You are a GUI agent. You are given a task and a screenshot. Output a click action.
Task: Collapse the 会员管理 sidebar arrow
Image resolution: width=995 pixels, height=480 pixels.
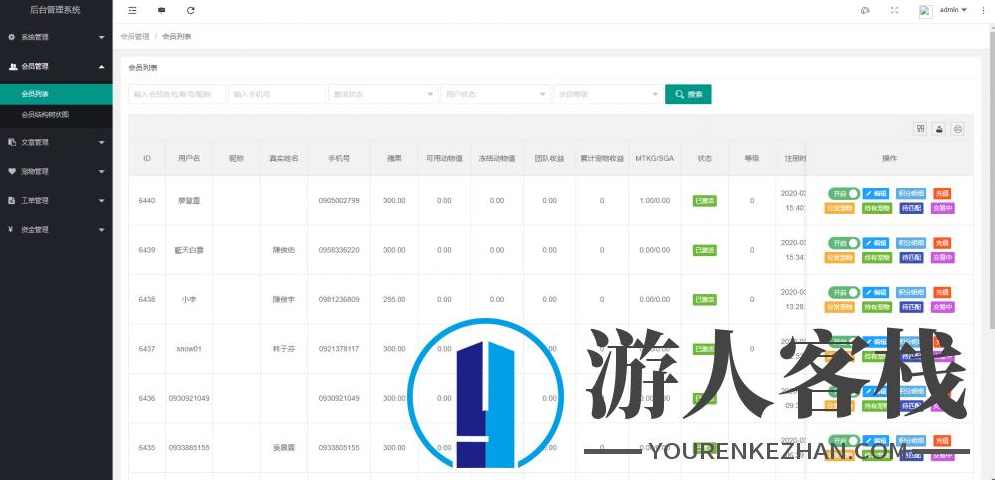[x=102, y=66]
